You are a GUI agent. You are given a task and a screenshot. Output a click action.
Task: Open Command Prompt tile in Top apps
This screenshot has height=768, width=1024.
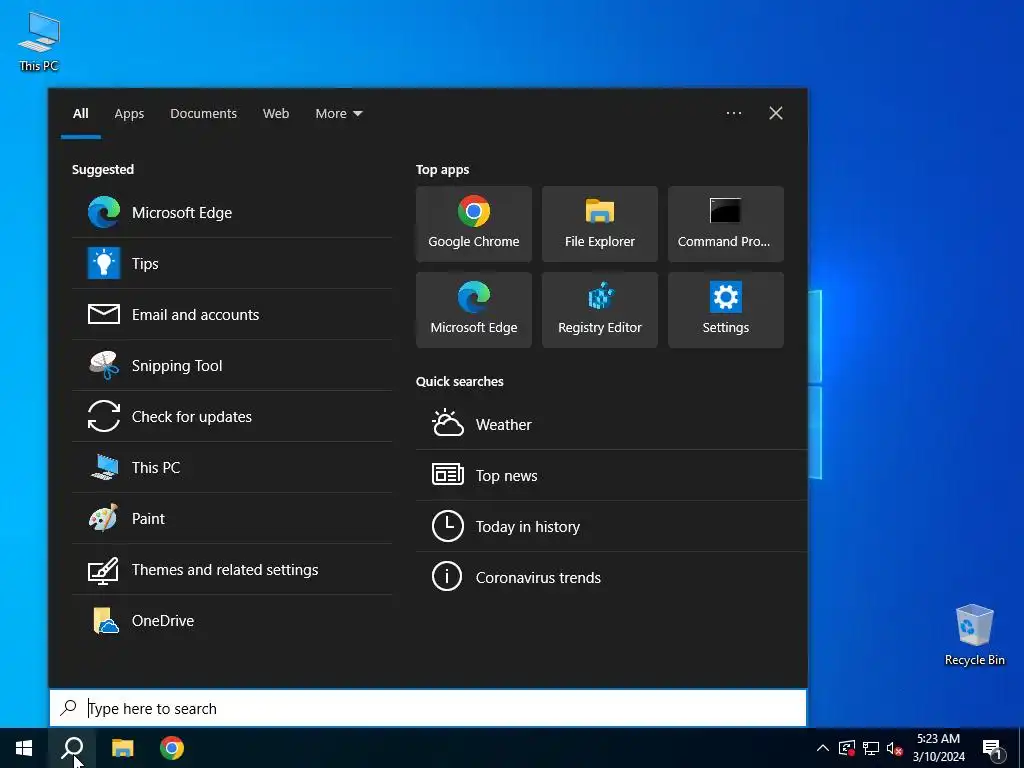click(x=726, y=224)
